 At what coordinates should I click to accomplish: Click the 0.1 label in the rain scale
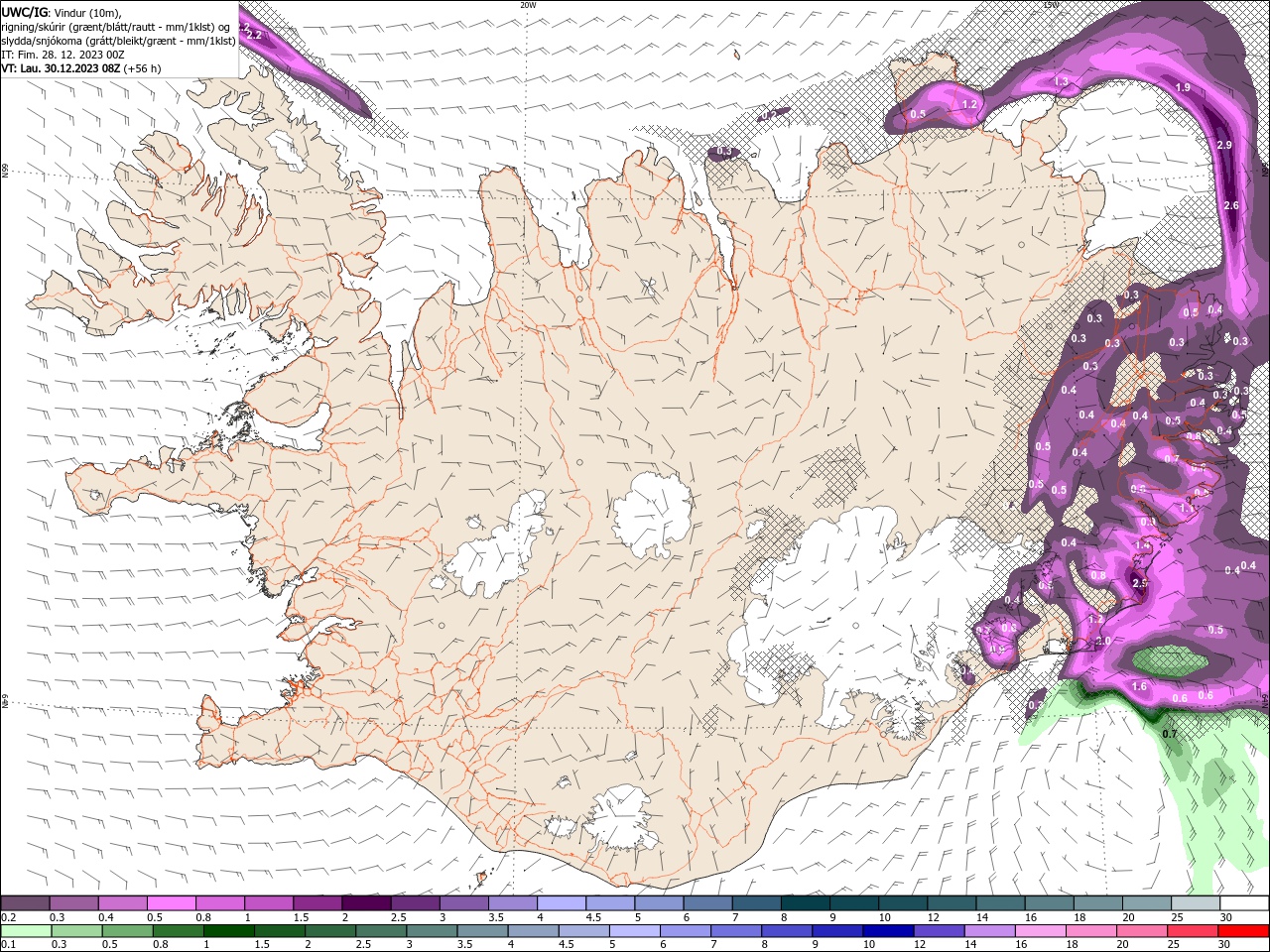9,944
